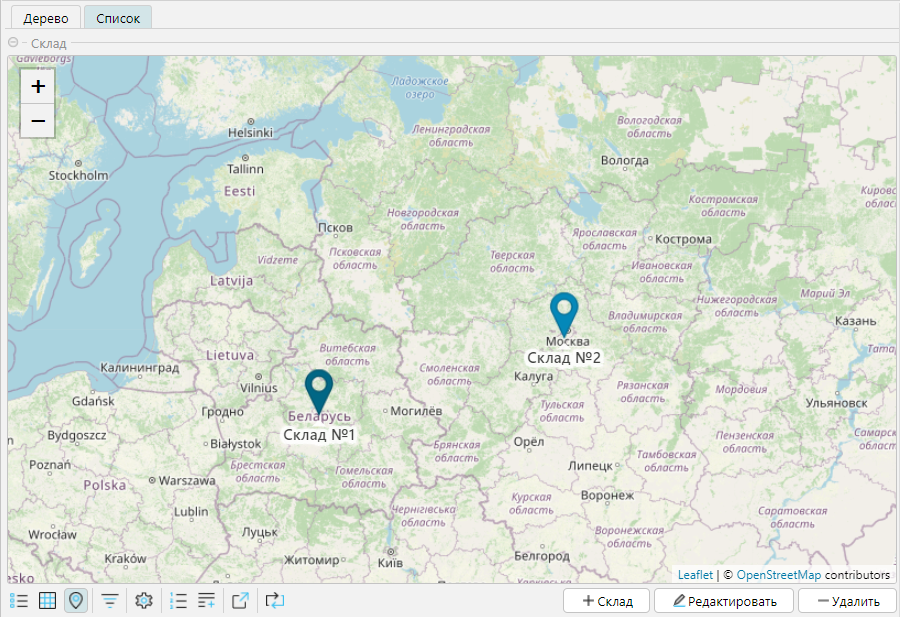The height and width of the screenshot is (617, 900).
Task: Click the add-lines list icon
Action: [207, 601]
